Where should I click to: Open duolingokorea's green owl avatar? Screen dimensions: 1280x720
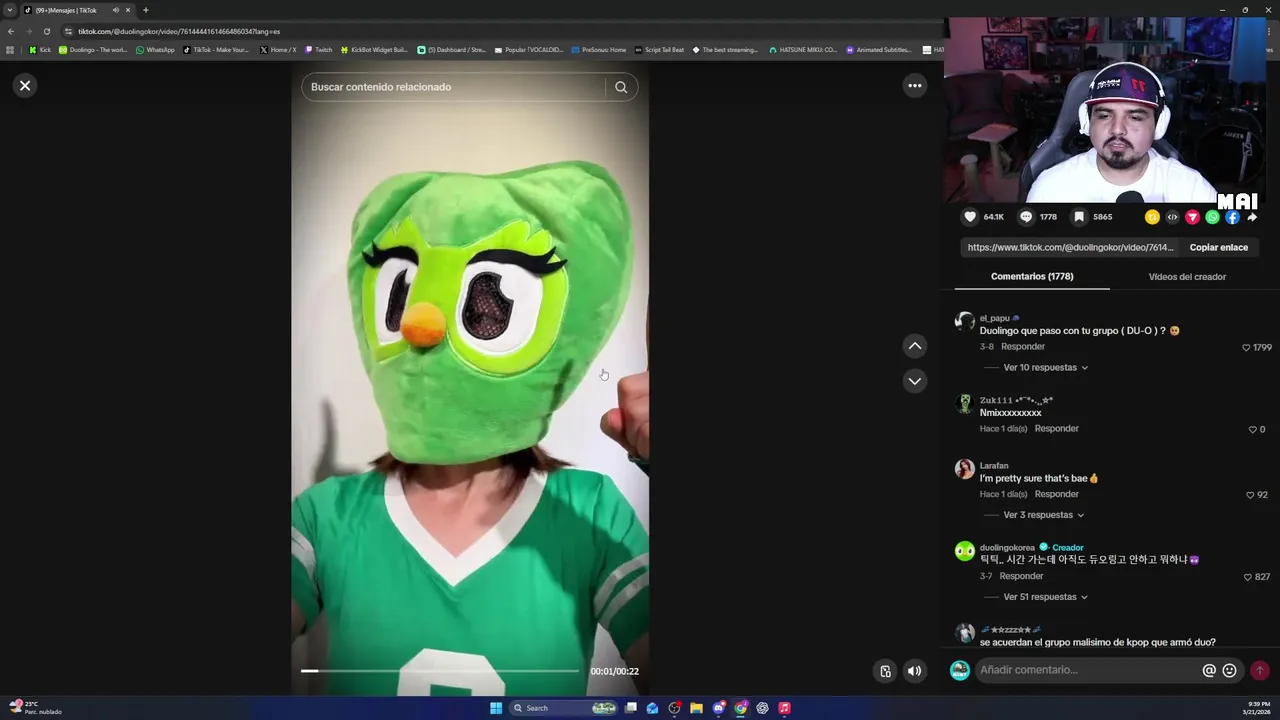[x=964, y=551]
